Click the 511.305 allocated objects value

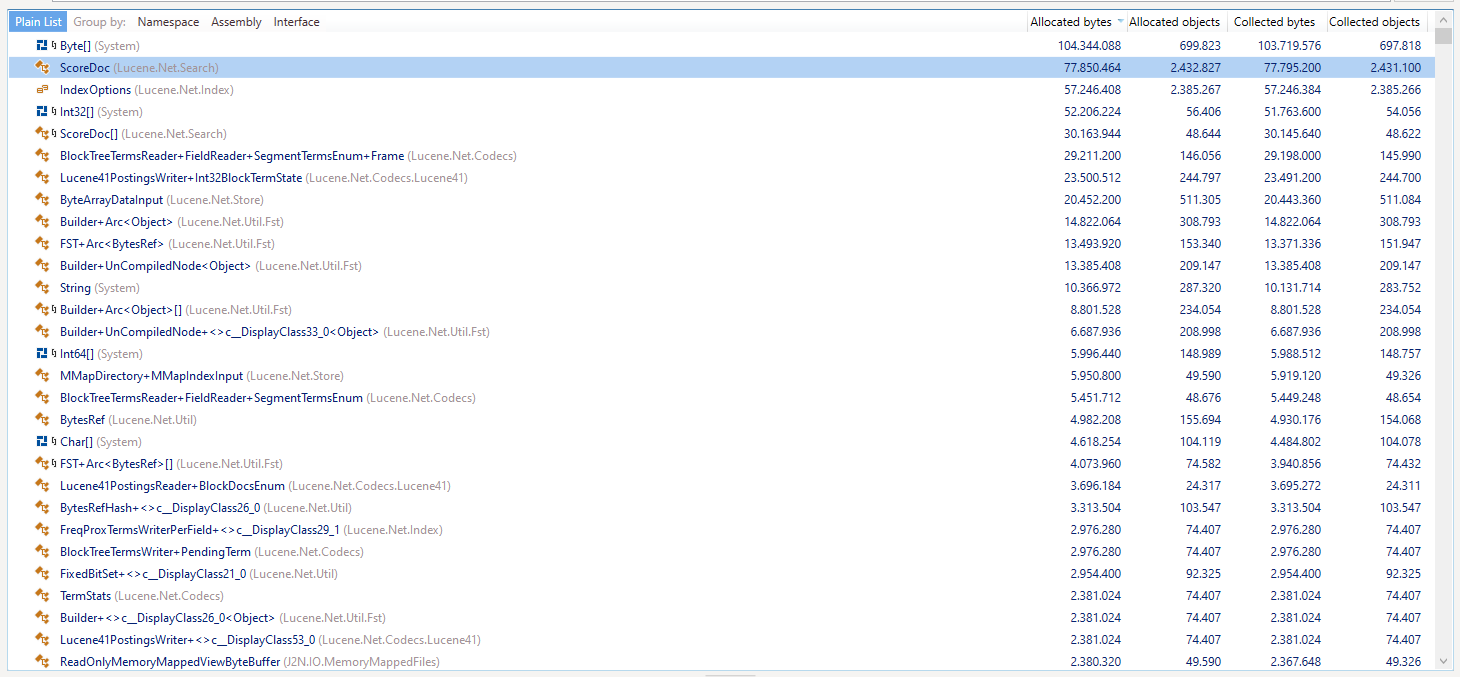click(x=1200, y=200)
